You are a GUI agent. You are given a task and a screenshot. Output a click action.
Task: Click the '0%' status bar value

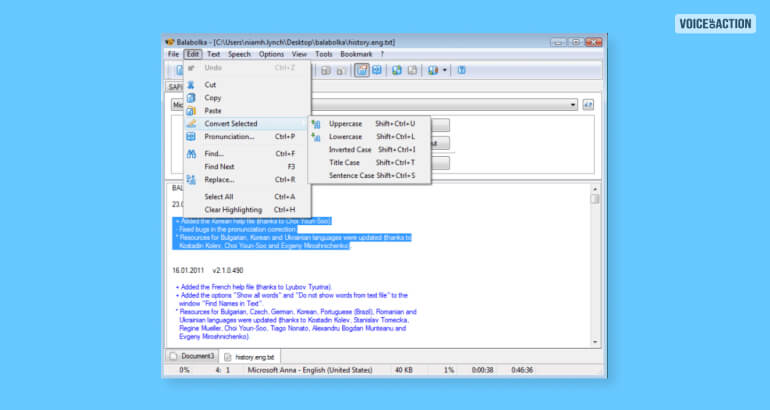(184, 370)
